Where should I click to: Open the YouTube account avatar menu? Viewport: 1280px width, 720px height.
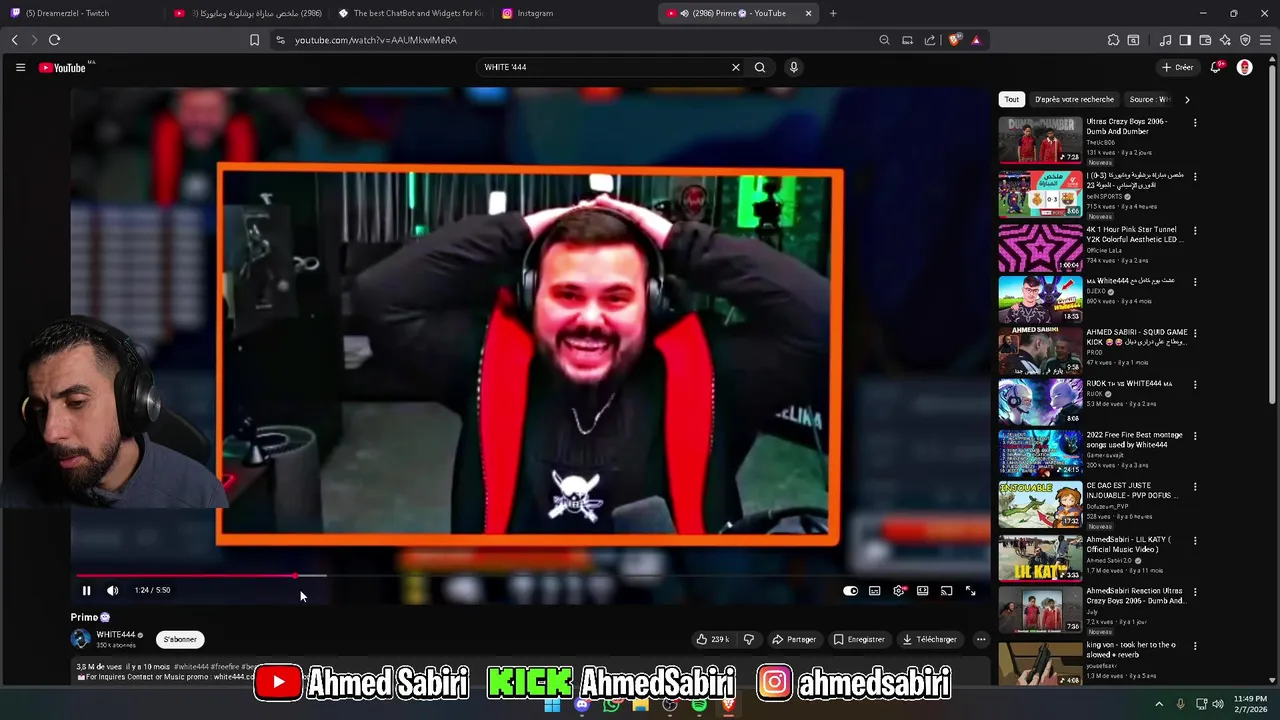(x=1245, y=67)
